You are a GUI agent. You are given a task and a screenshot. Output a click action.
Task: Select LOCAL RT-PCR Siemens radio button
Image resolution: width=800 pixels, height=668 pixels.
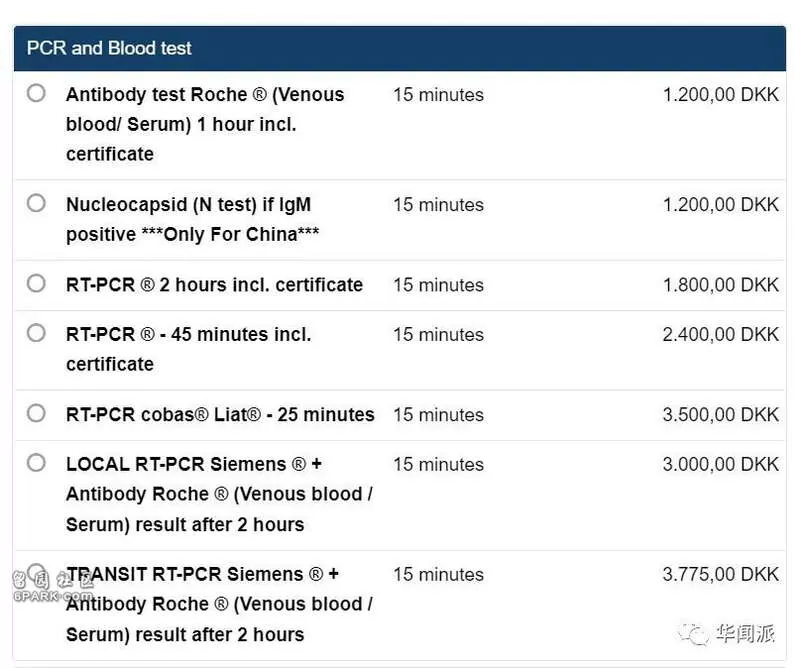[x=36, y=463]
